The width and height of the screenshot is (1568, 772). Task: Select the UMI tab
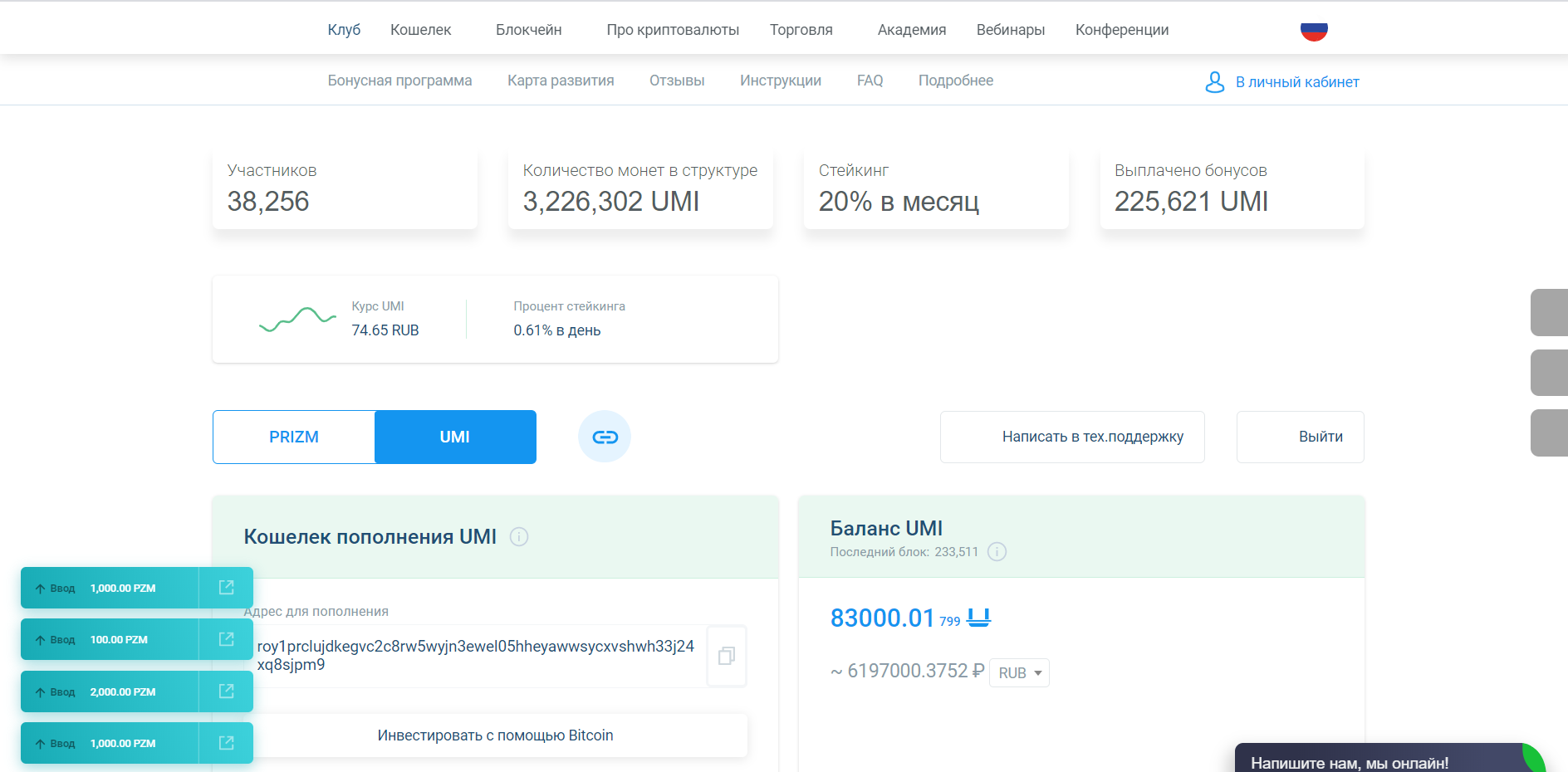click(455, 437)
